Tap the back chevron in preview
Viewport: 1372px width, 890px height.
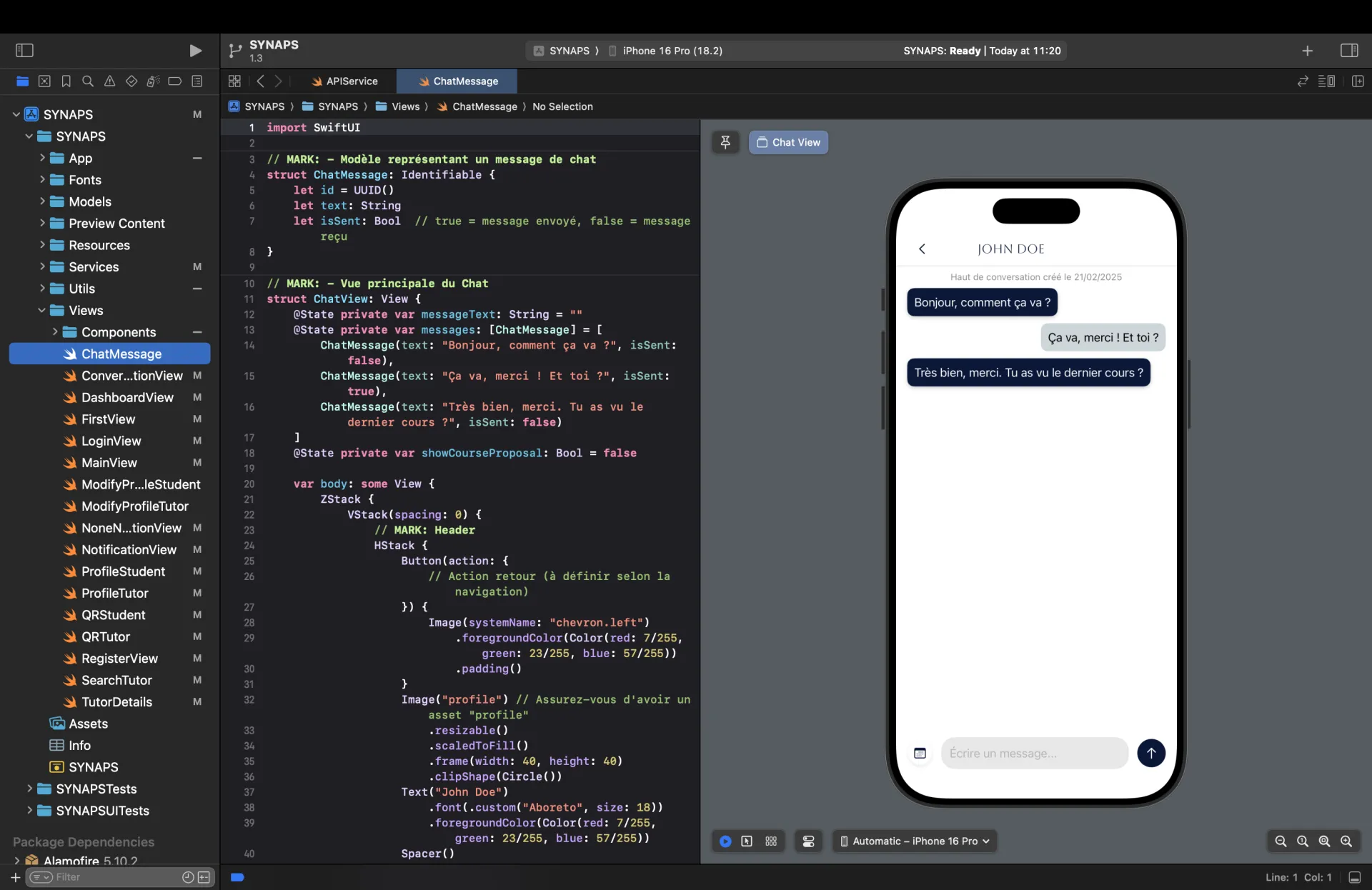click(x=922, y=249)
